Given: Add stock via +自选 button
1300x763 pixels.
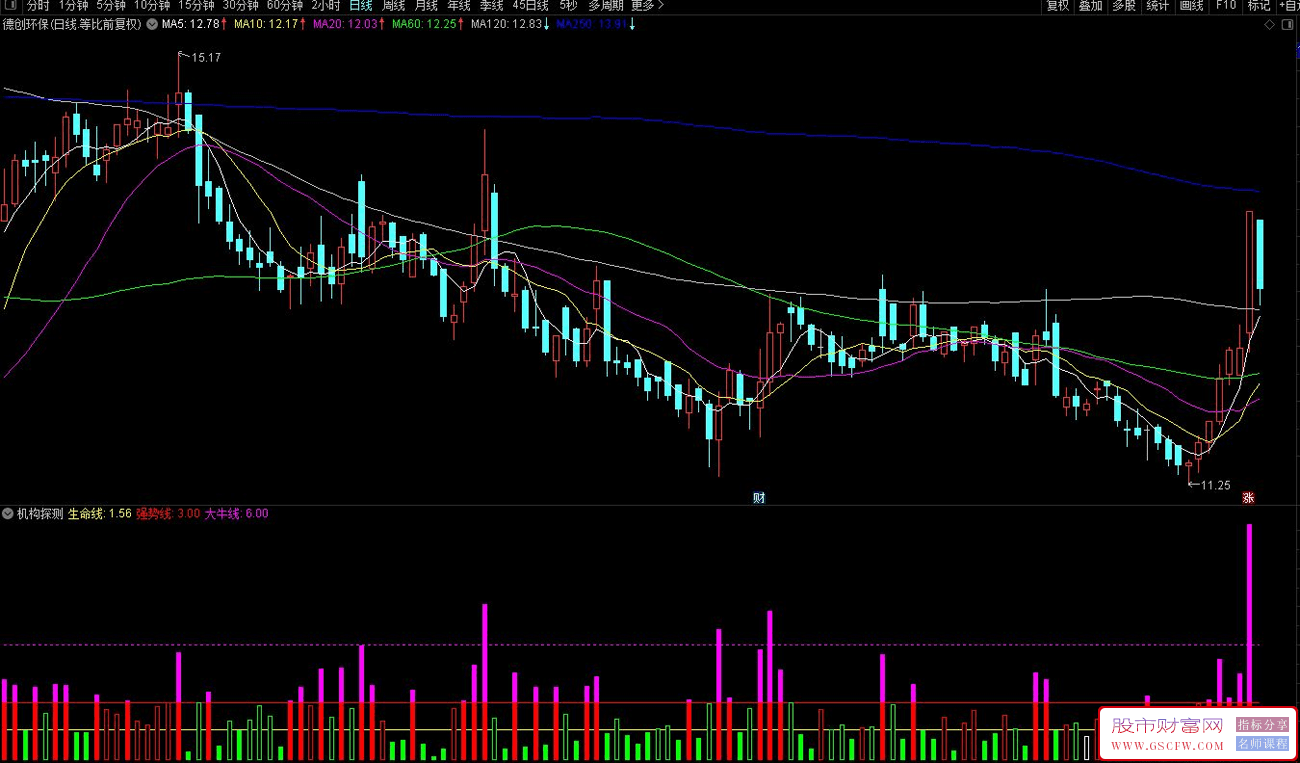Looking at the screenshot, I should point(1288,6).
